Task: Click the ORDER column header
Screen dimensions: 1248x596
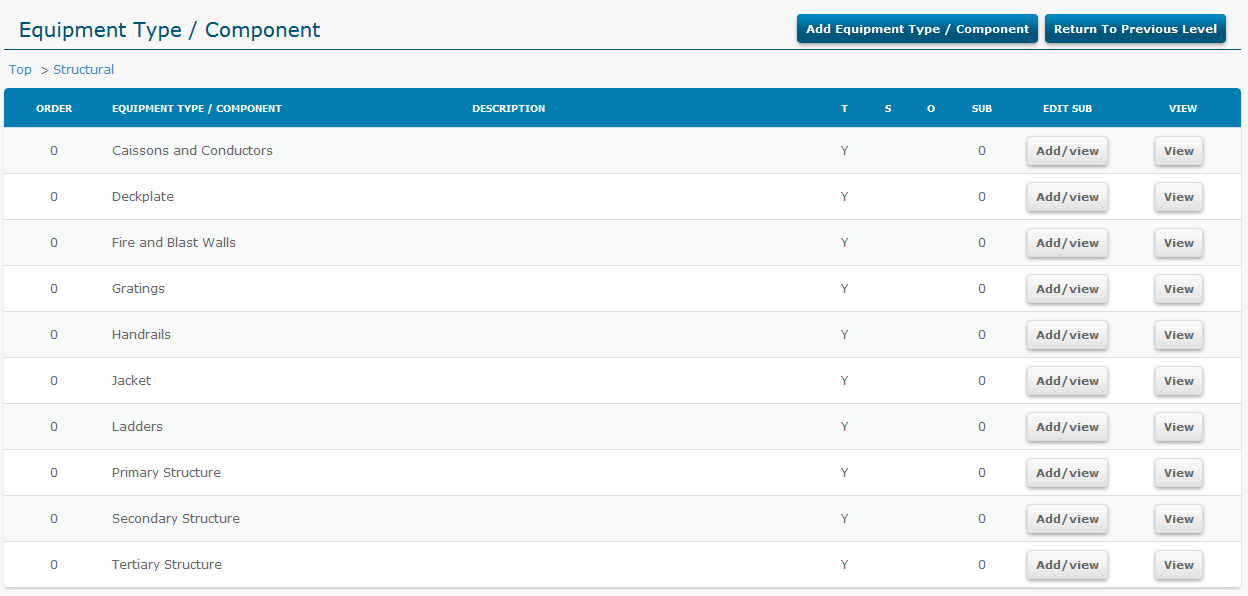Action: 54,108
